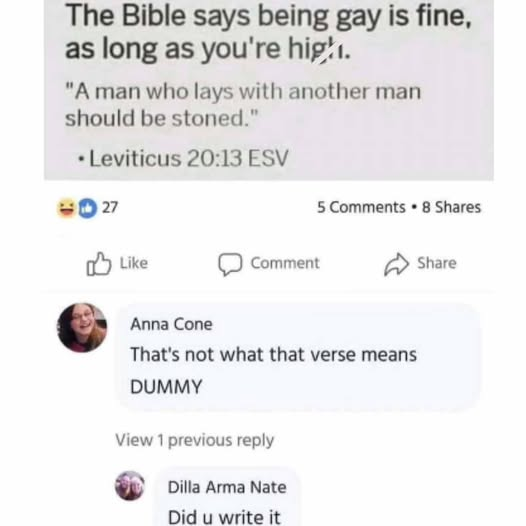
Task: Open the laughing face reaction icon
Action: point(66,208)
